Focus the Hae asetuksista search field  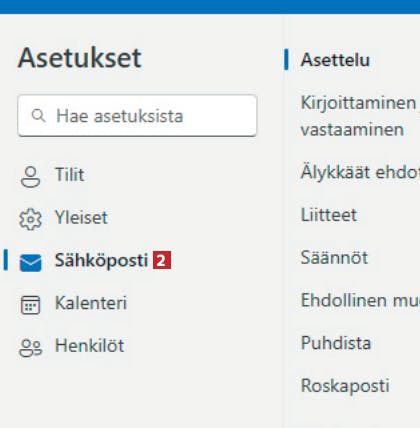pyautogui.click(x=137, y=116)
